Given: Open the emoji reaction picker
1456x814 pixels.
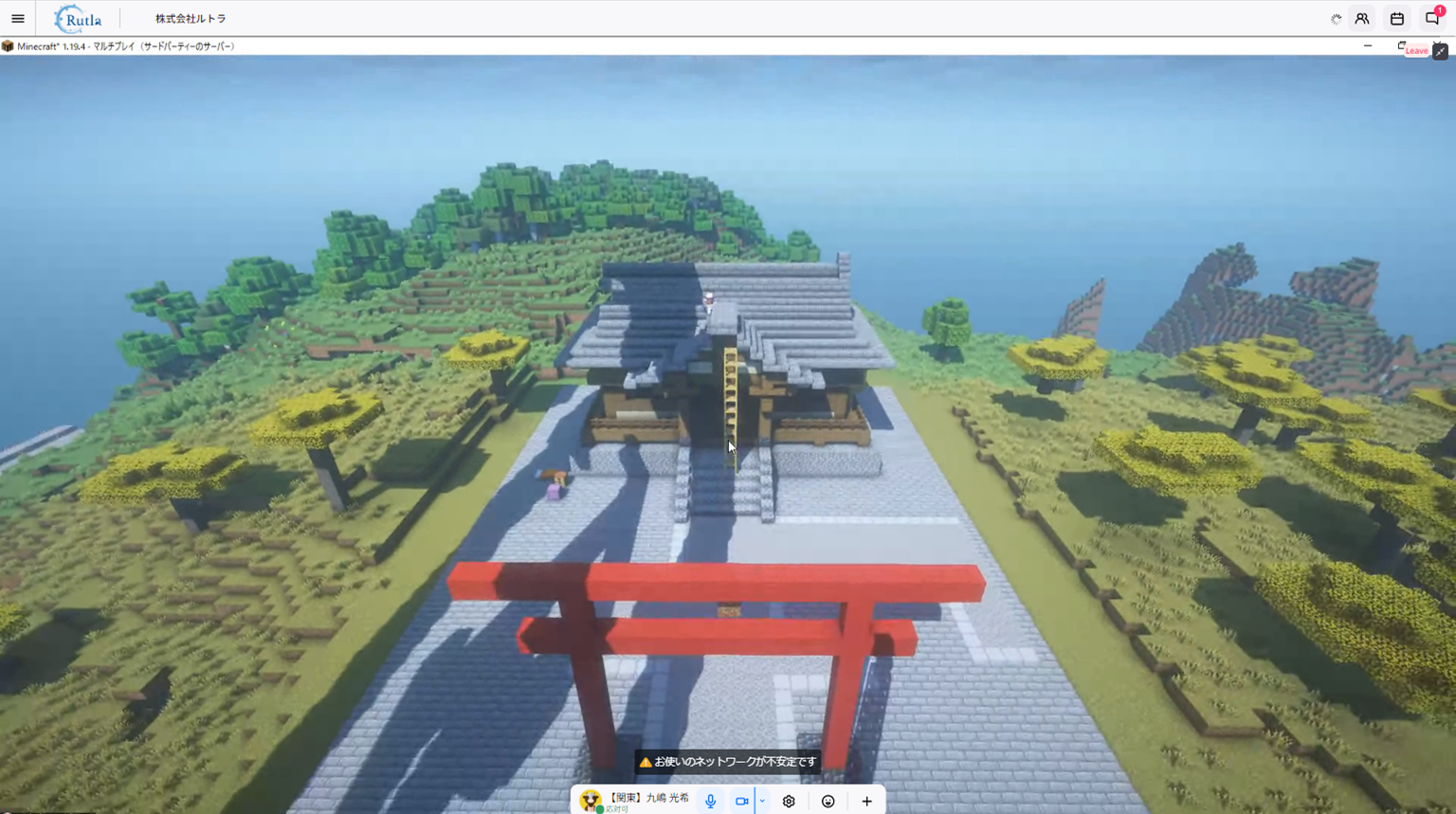Looking at the screenshot, I should click(x=828, y=802).
